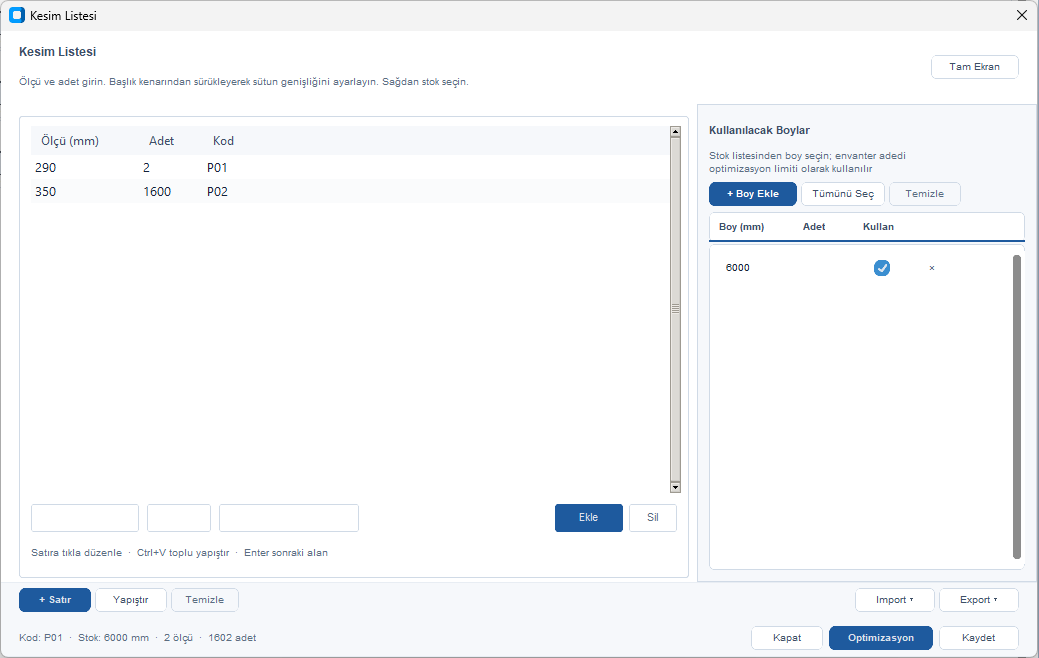Click the quantity cell 2 in the 290 row
The image size is (1039, 658).
point(146,168)
